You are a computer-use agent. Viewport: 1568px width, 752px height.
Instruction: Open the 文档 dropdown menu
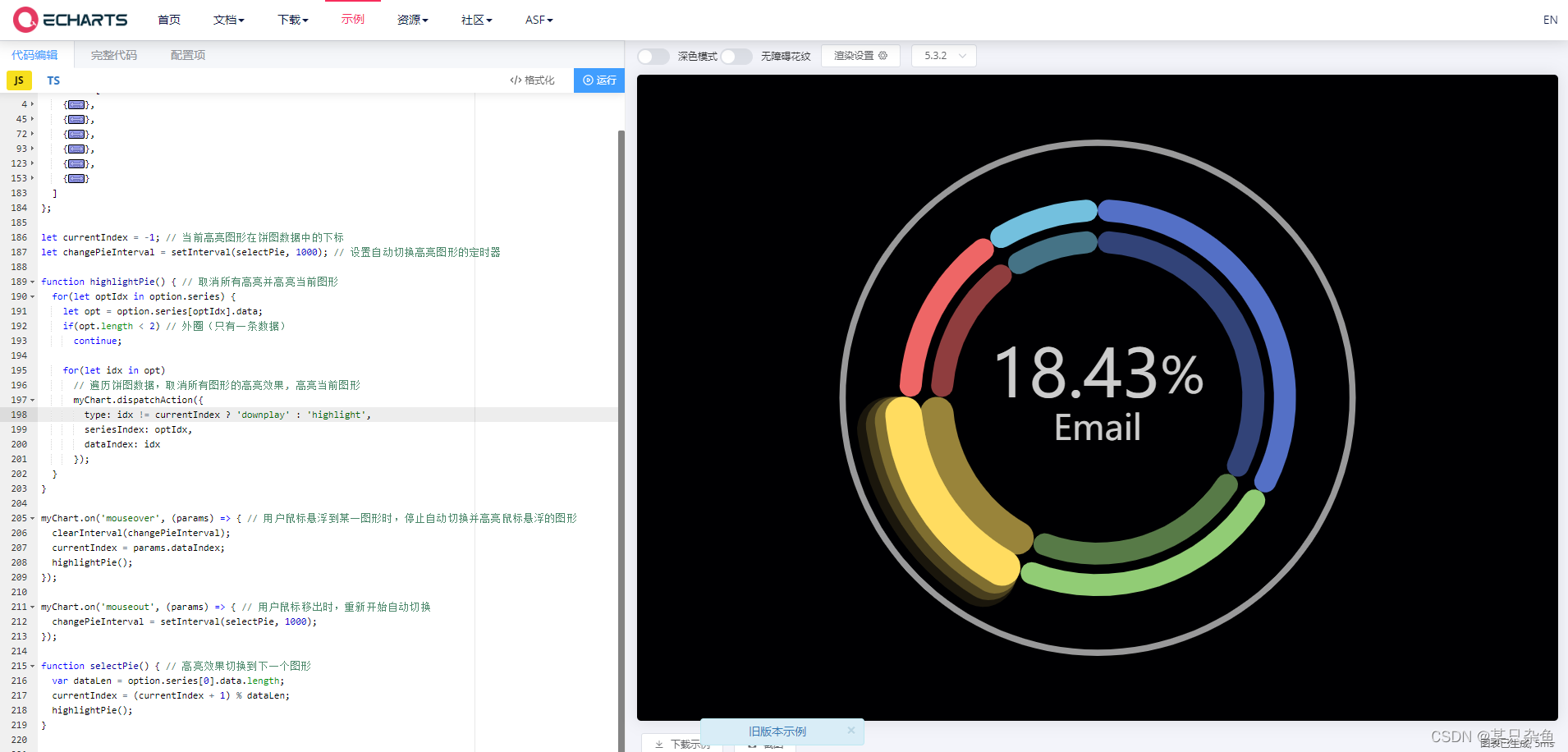click(x=228, y=20)
